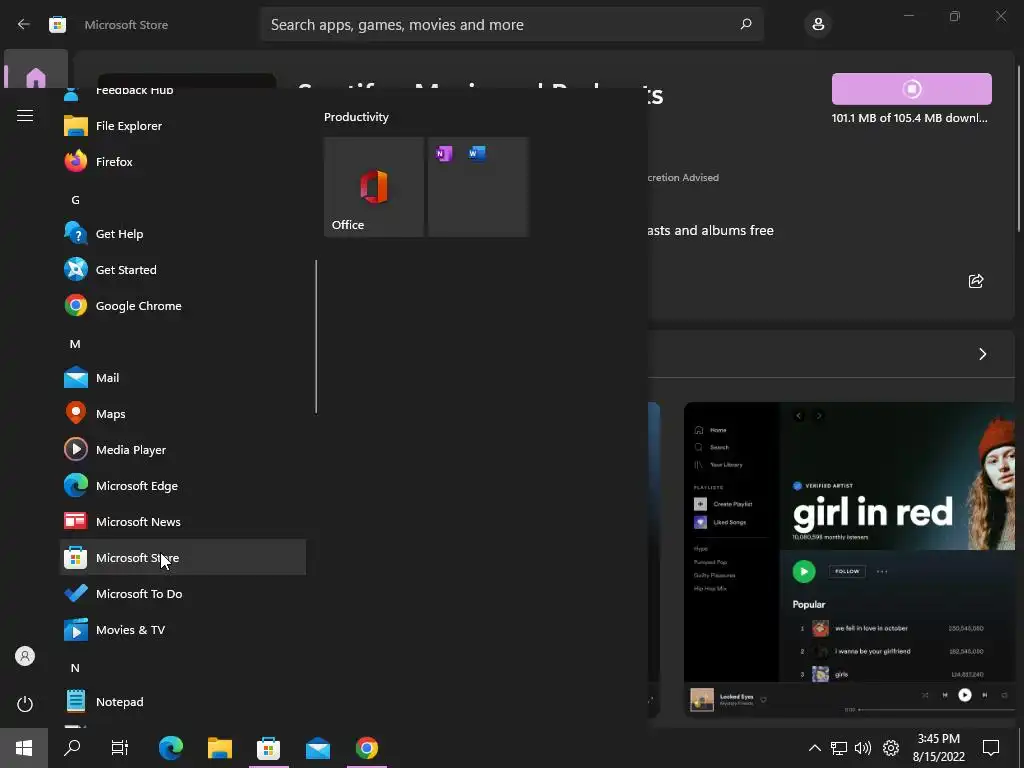Viewport: 1024px width, 768px height.
Task: Expand the screenshots section chevron
Action: [x=982, y=354]
